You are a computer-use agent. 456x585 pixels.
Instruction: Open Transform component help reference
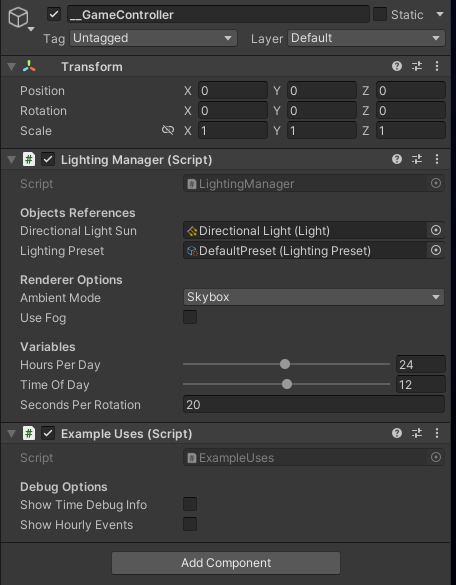(397, 66)
